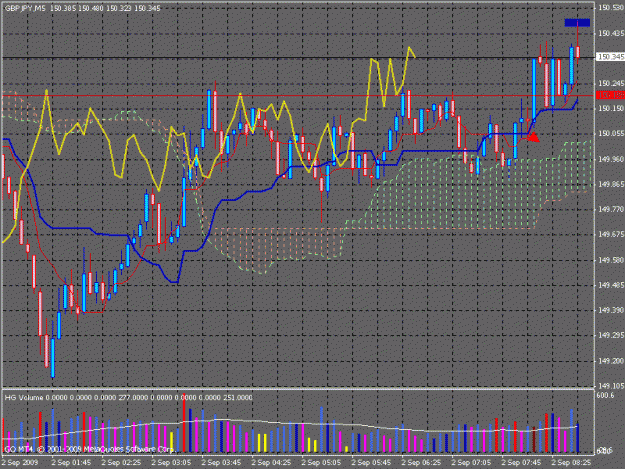Click the 150.245 price axis label
Screen dimensions: 625x469
click(x=611, y=83)
